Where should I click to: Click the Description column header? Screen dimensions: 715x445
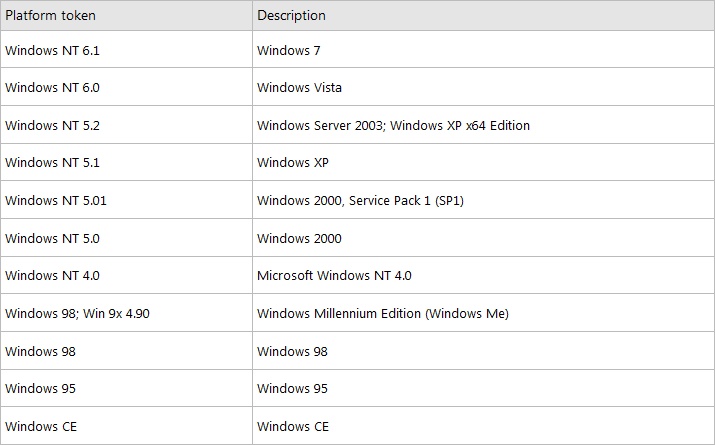coord(483,16)
